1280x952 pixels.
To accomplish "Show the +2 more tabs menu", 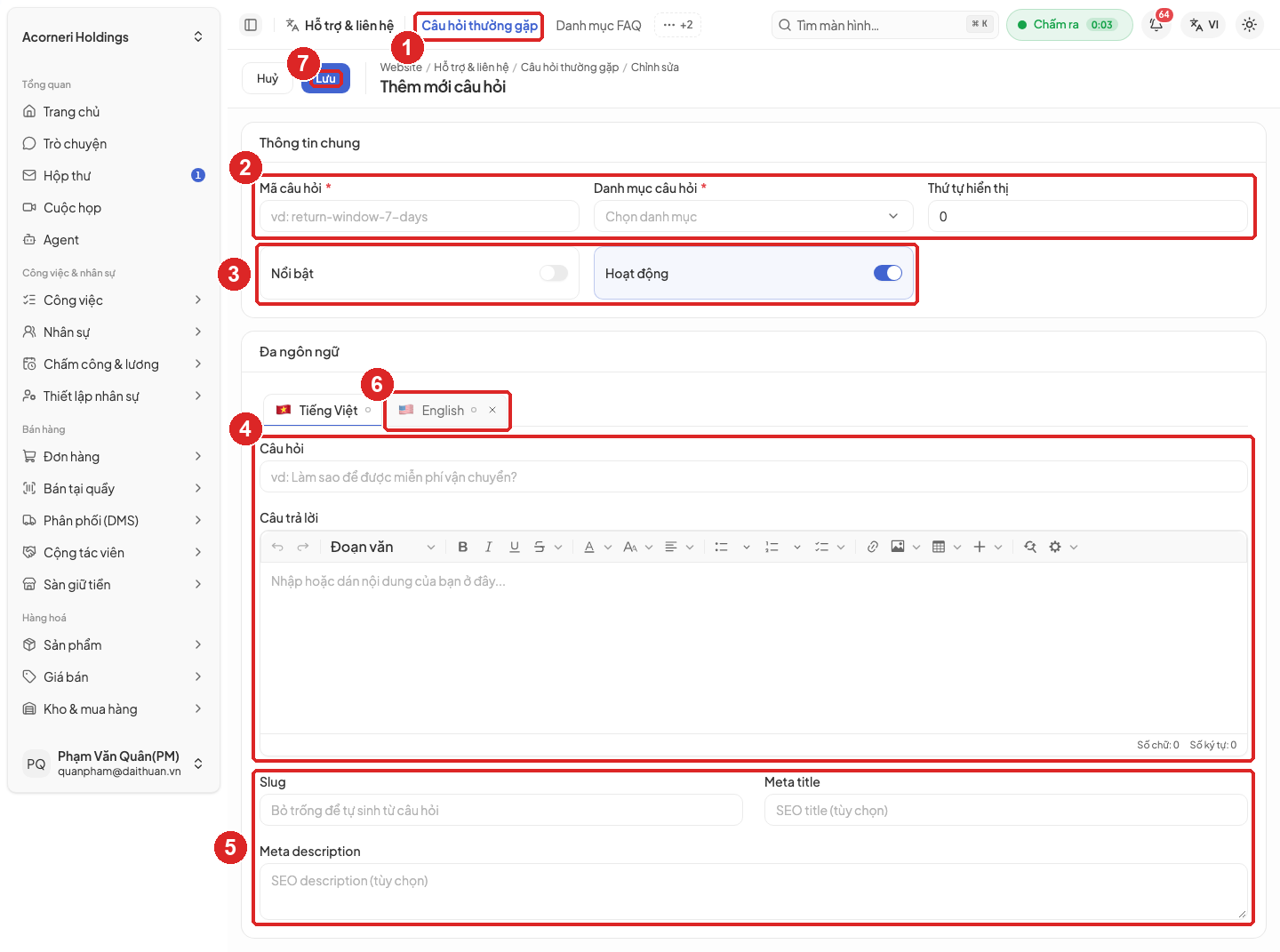I will tap(677, 25).
